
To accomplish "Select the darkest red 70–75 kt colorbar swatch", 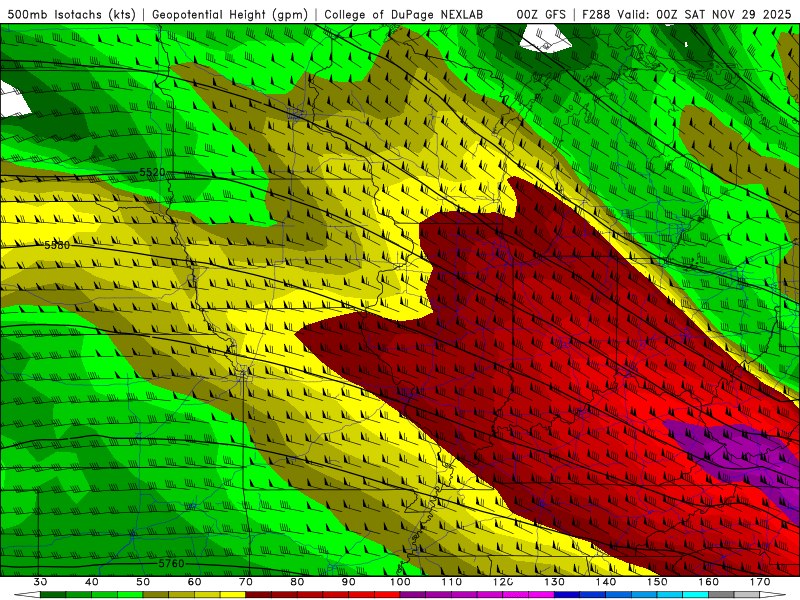I will (x=259, y=595).
